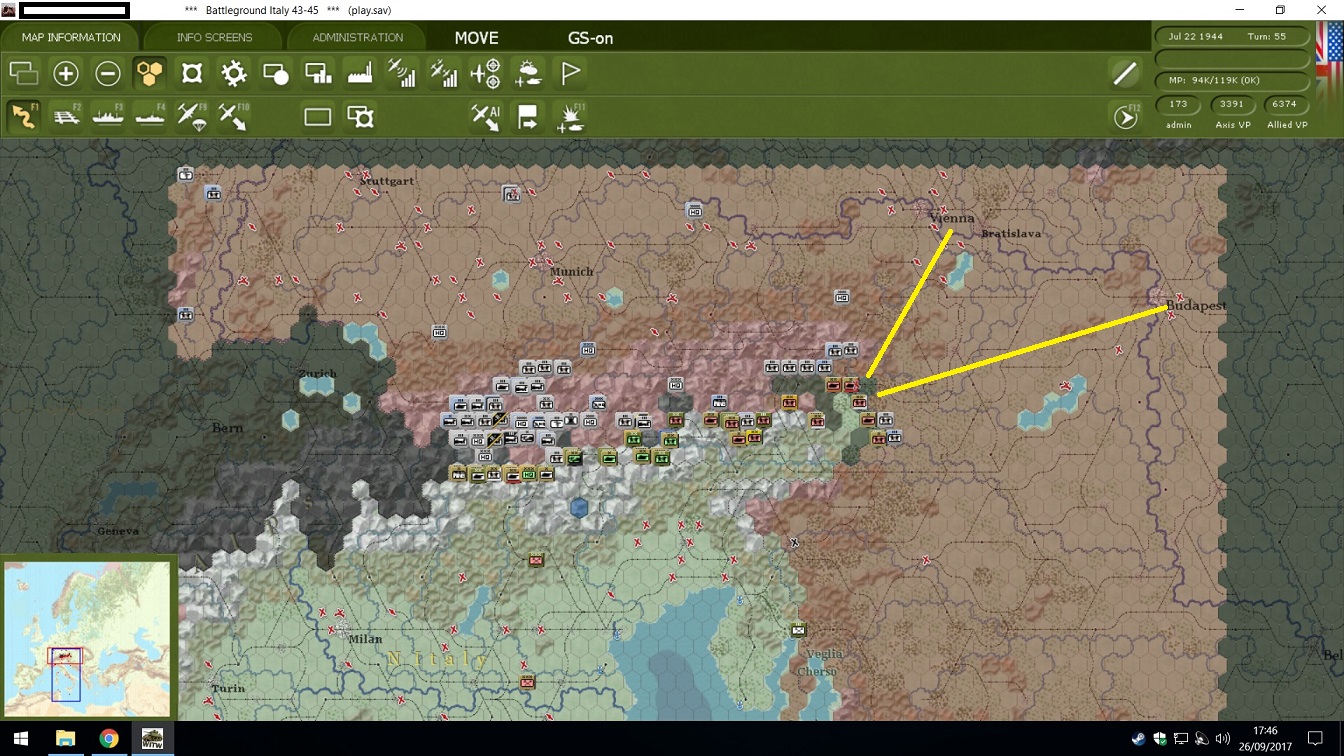Select the F10 air transfer mode

click(x=234, y=116)
